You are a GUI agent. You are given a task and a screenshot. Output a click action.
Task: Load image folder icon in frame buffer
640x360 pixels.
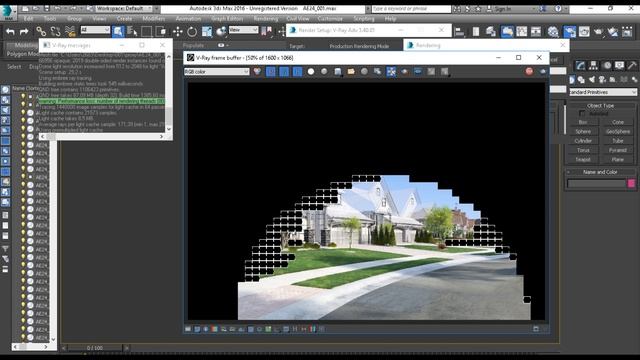point(351,72)
